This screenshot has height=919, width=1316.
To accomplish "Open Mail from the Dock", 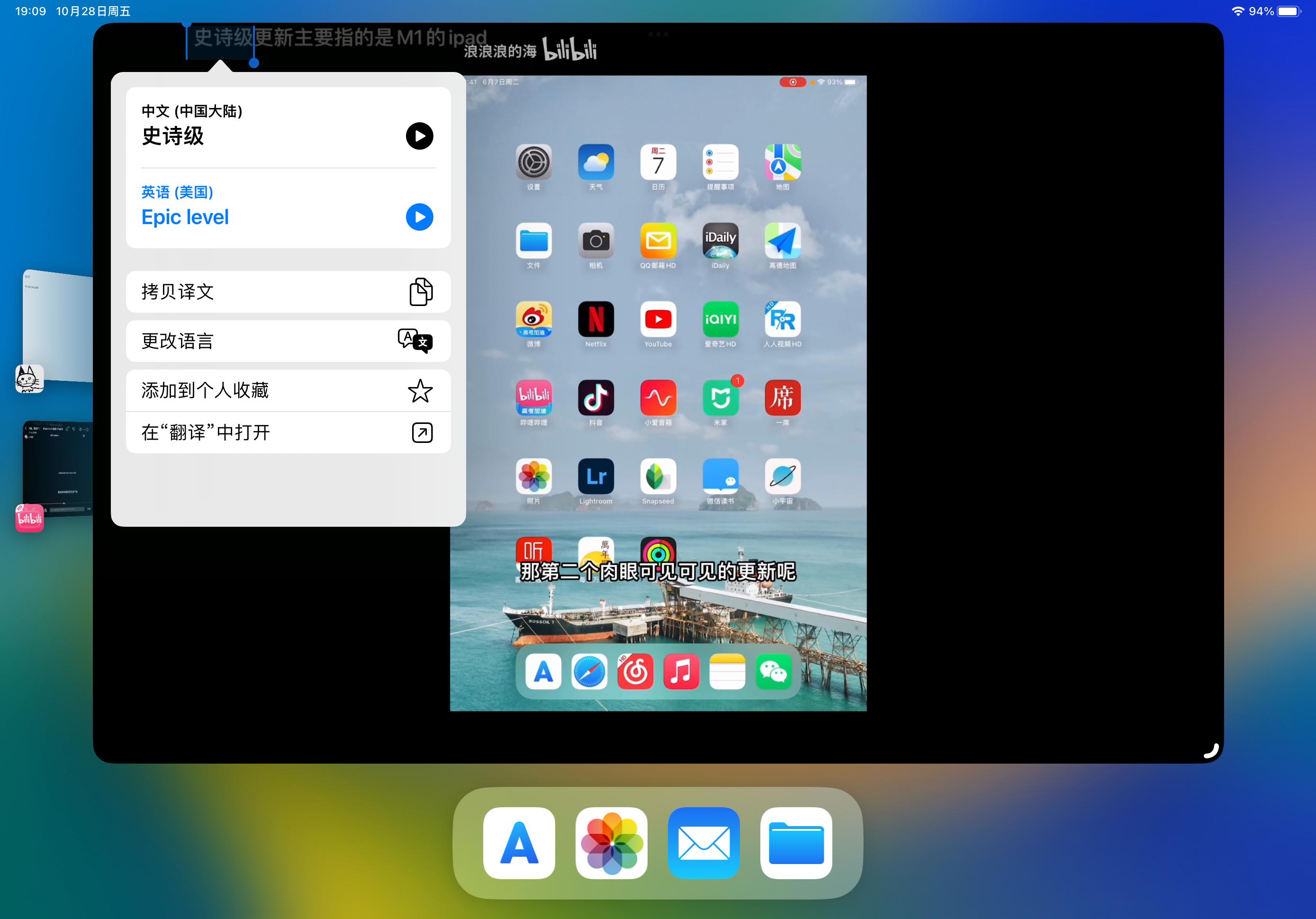I will point(703,843).
